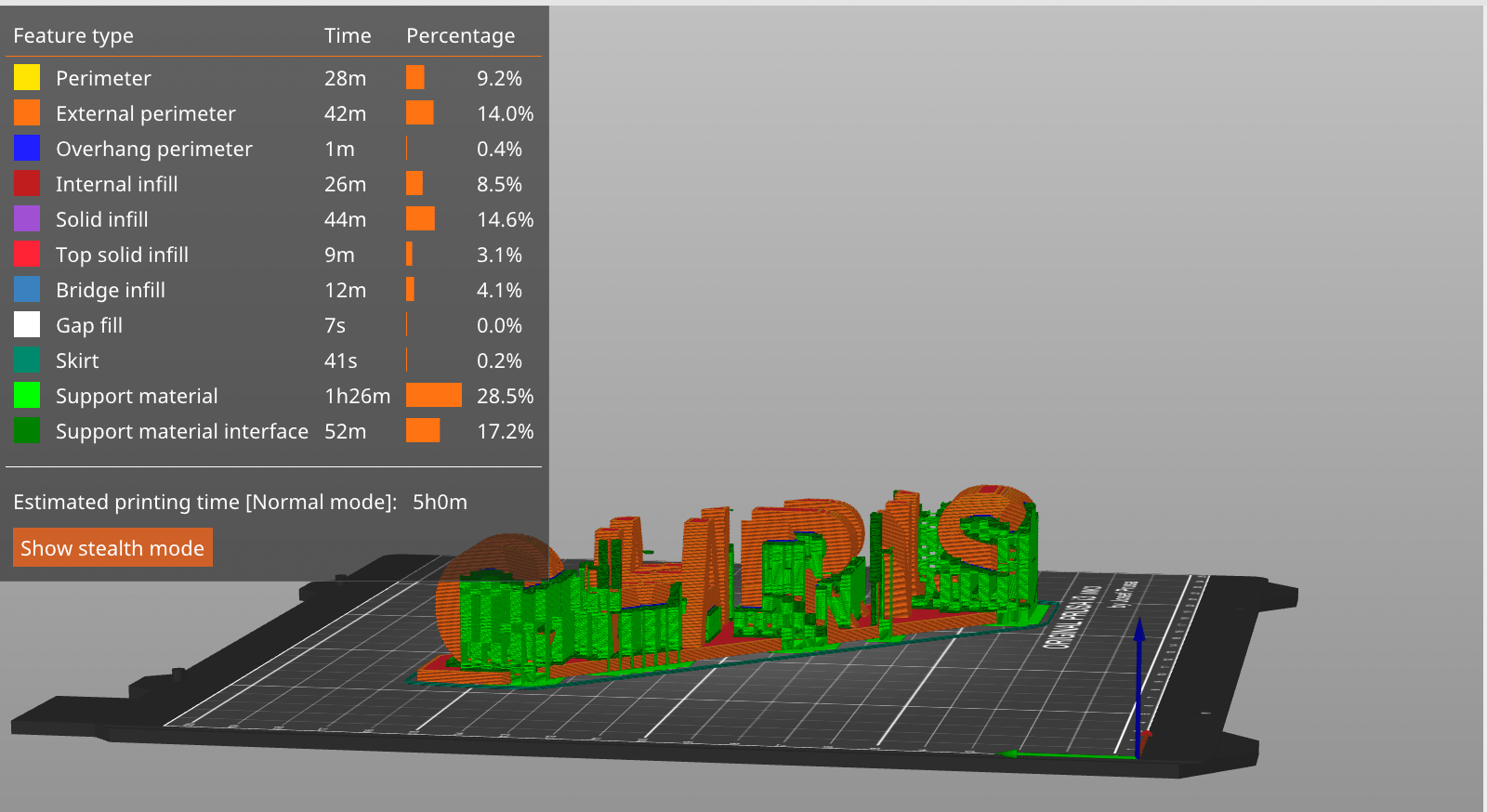1487x812 pixels.
Task: Click the 5h0m estimated printing time value
Action: pyautogui.click(x=441, y=502)
